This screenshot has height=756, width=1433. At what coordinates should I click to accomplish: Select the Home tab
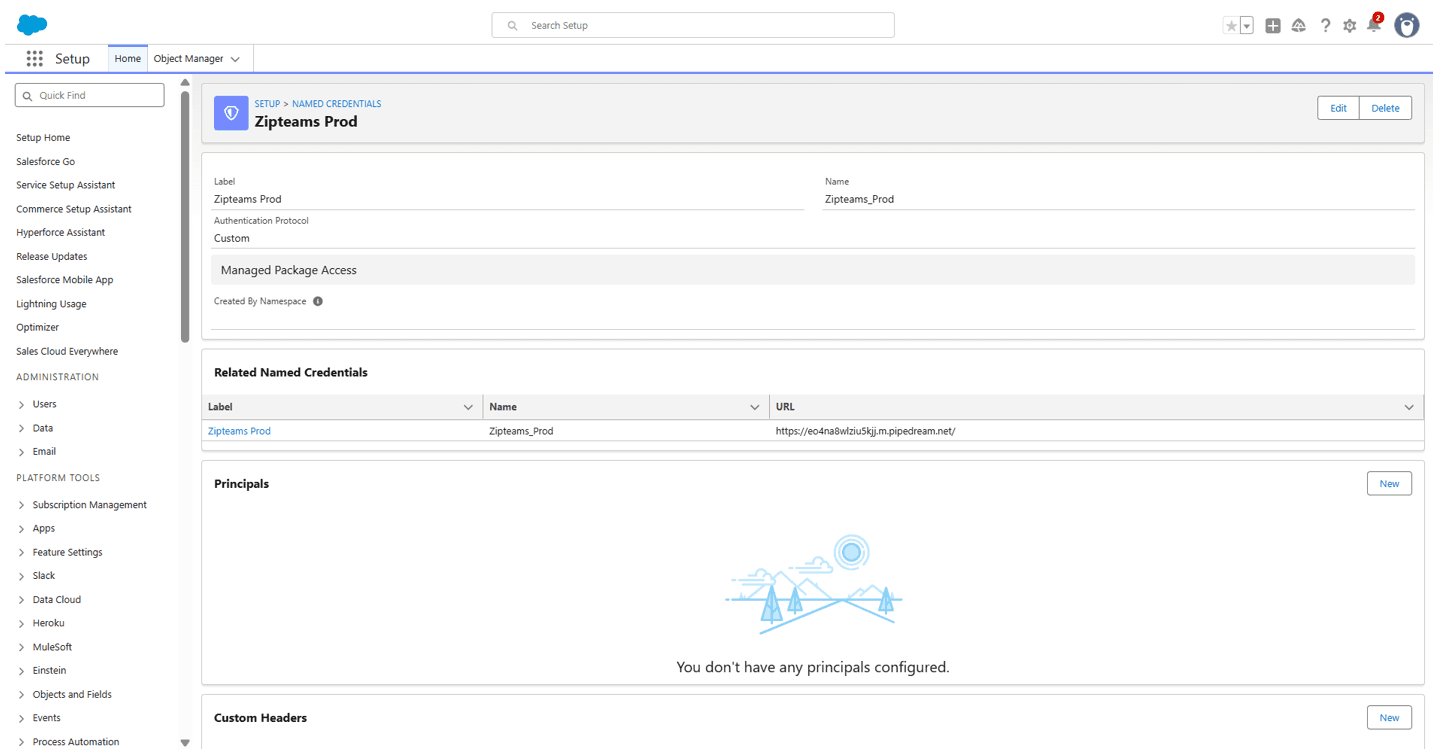[128, 59]
